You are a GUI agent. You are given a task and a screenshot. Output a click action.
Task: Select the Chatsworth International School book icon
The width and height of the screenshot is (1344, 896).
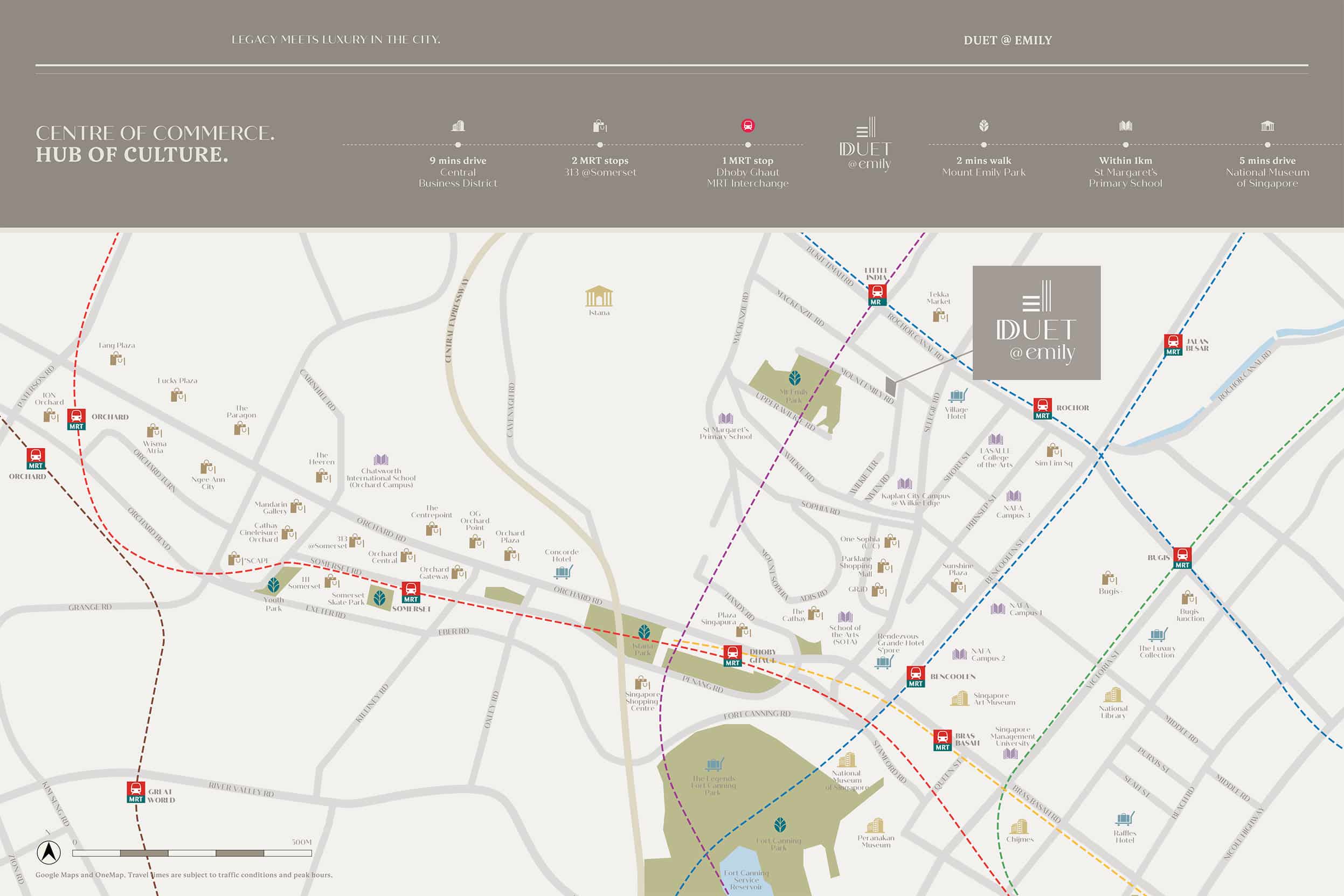pos(381,460)
